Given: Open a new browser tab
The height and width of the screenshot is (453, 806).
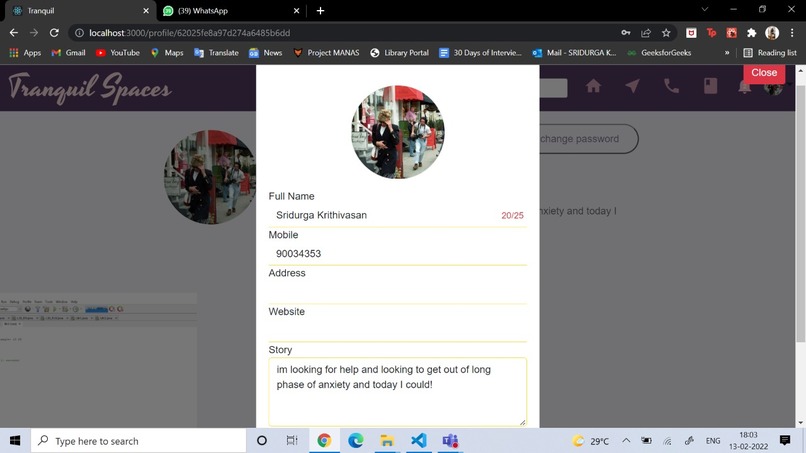Looking at the screenshot, I should pyautogui.click(x=320, y=11).
